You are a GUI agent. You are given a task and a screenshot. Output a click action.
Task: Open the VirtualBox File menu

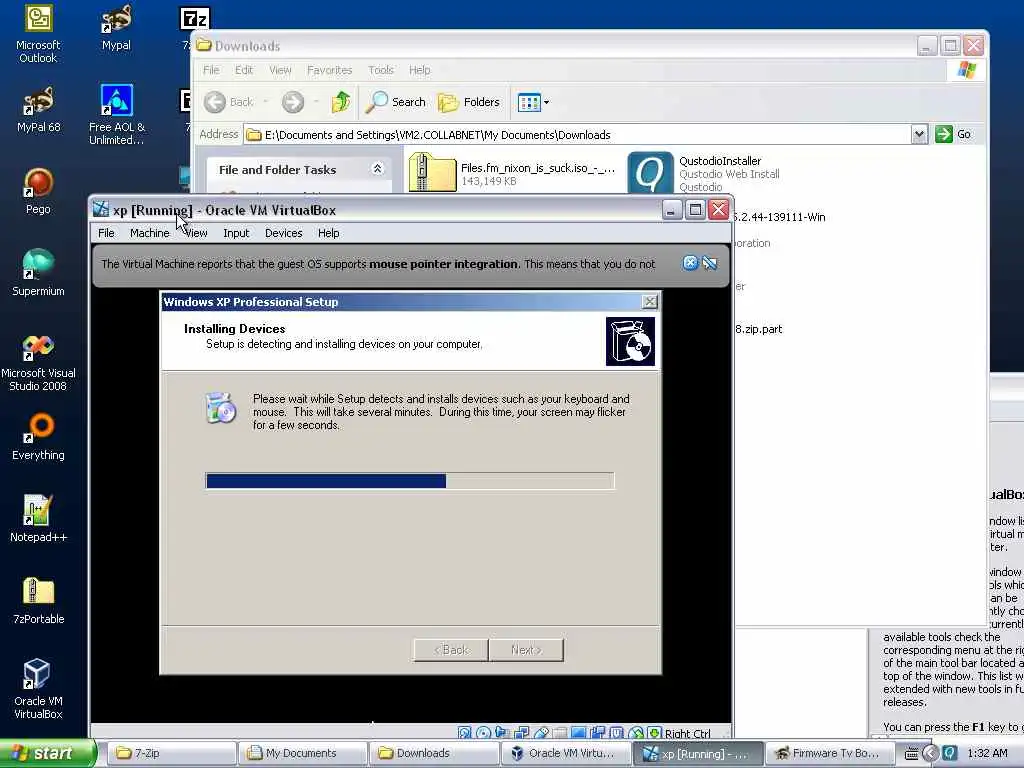(x=106, y=233)
